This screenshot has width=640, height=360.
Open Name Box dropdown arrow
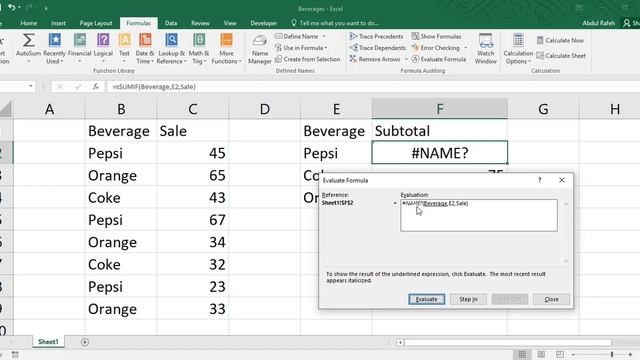pos(31,87)
